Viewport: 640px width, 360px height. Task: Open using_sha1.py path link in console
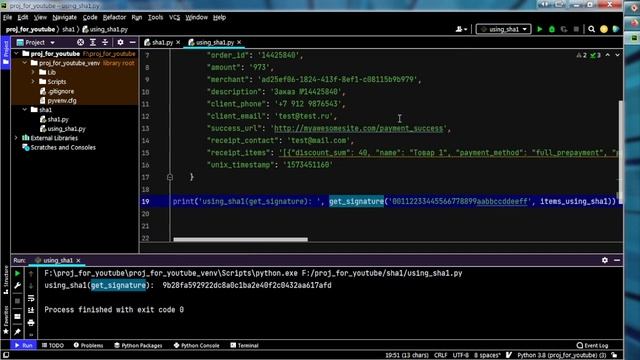[382, 273]
